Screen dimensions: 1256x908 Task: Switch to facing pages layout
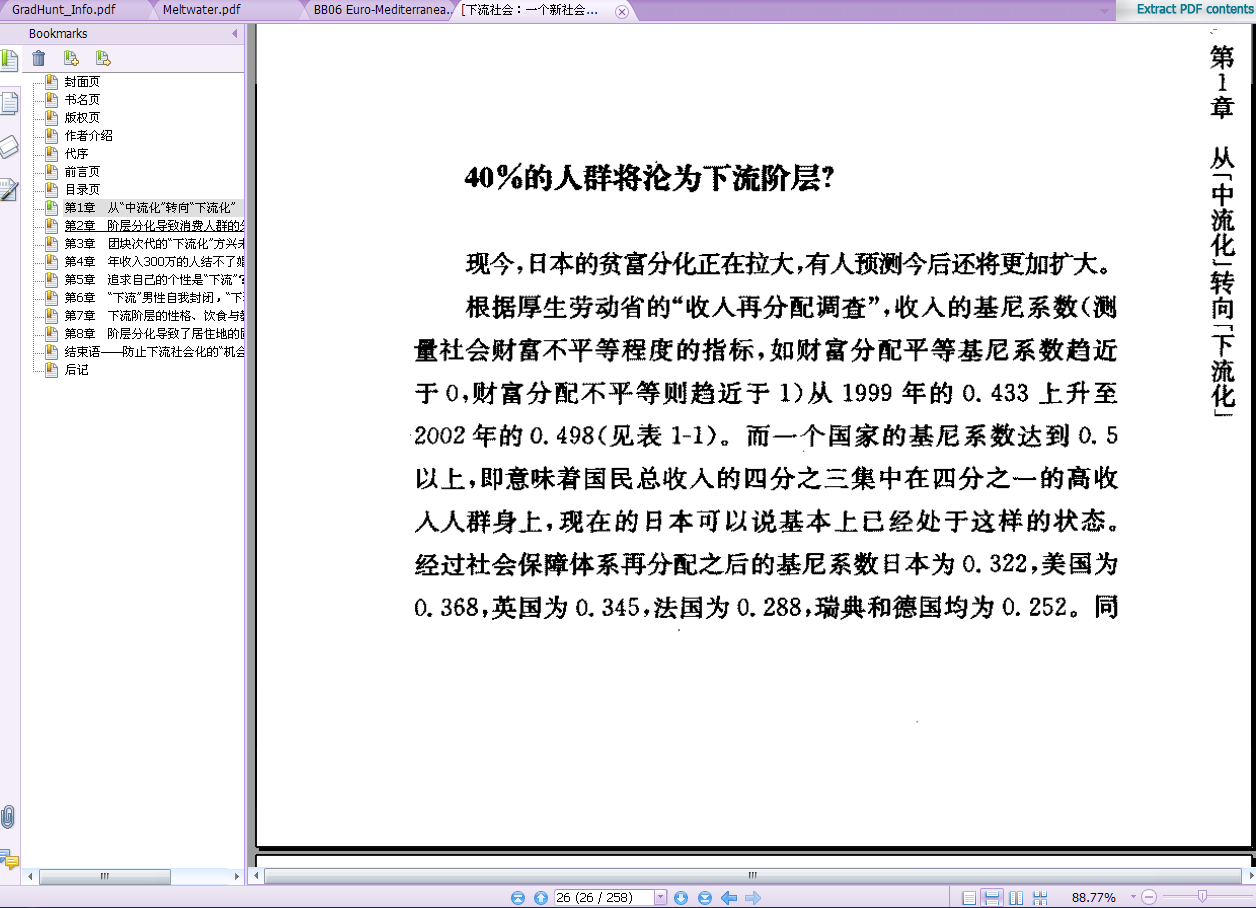point(1016,898)
